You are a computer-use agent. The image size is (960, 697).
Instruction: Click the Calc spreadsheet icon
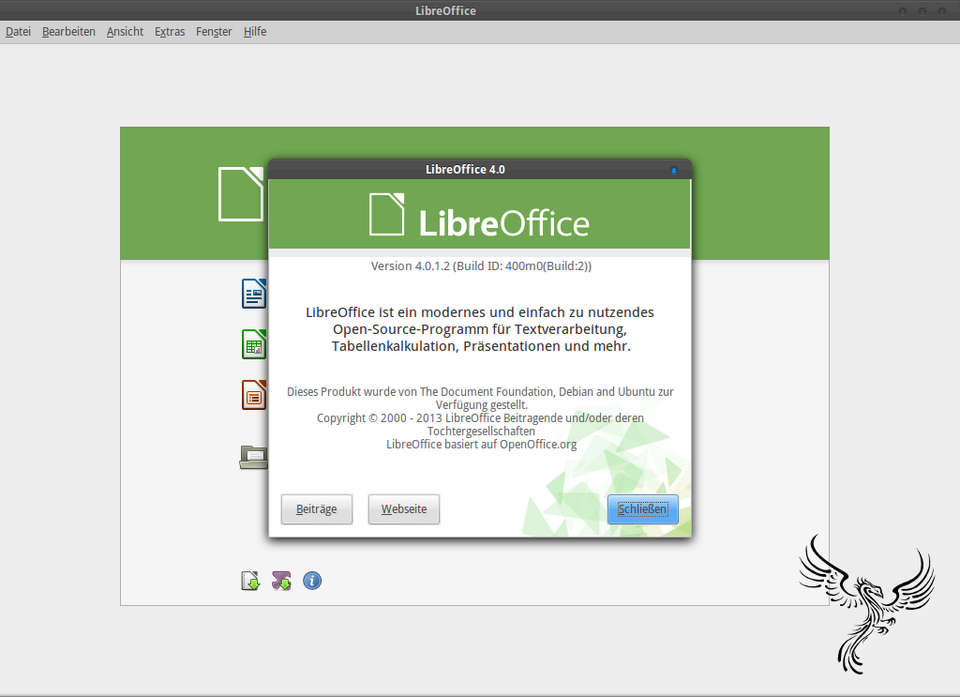(253, 344)
